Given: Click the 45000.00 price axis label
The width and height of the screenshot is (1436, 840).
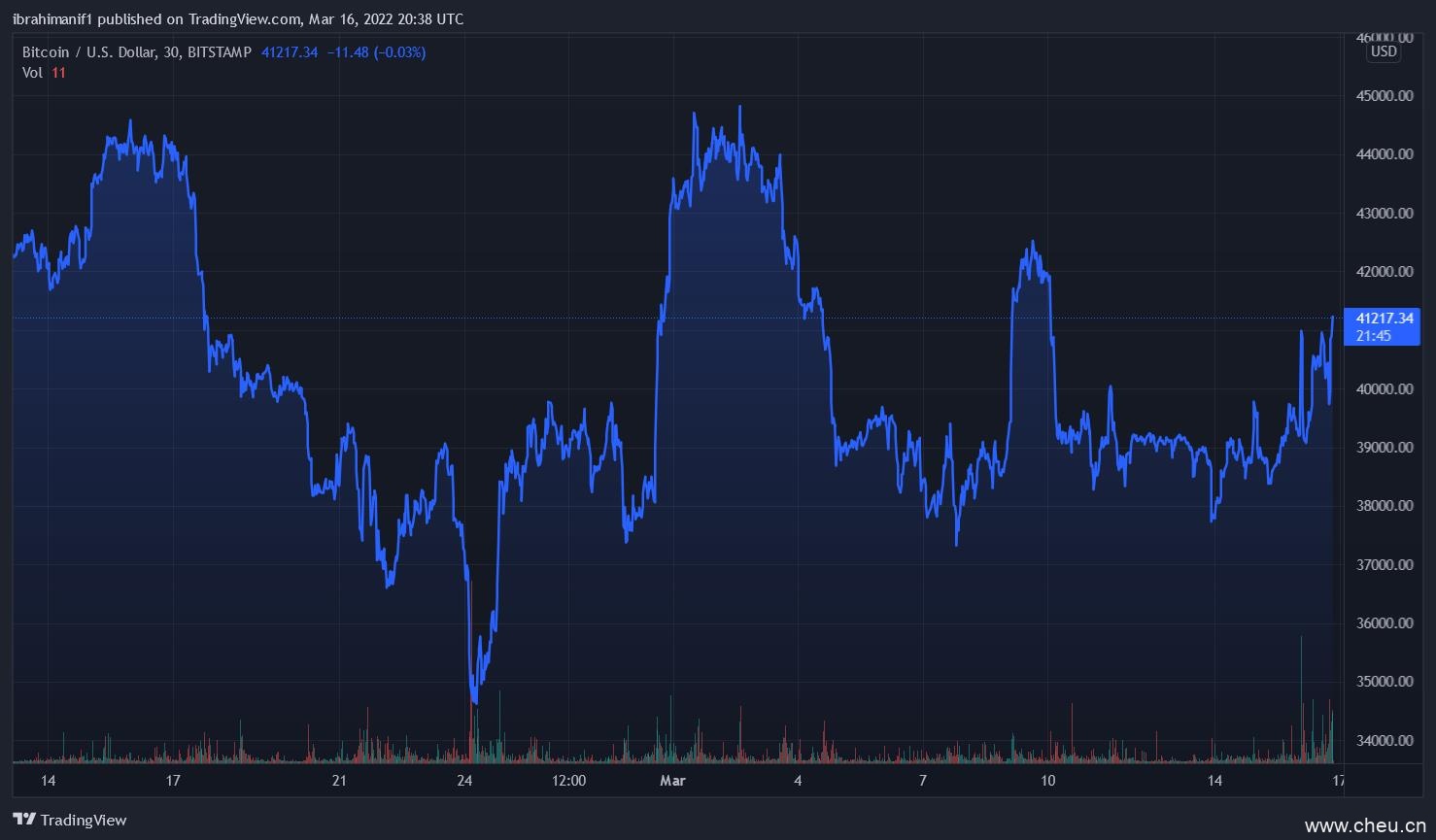Looking at the screenshot, I should point(1385,96).
